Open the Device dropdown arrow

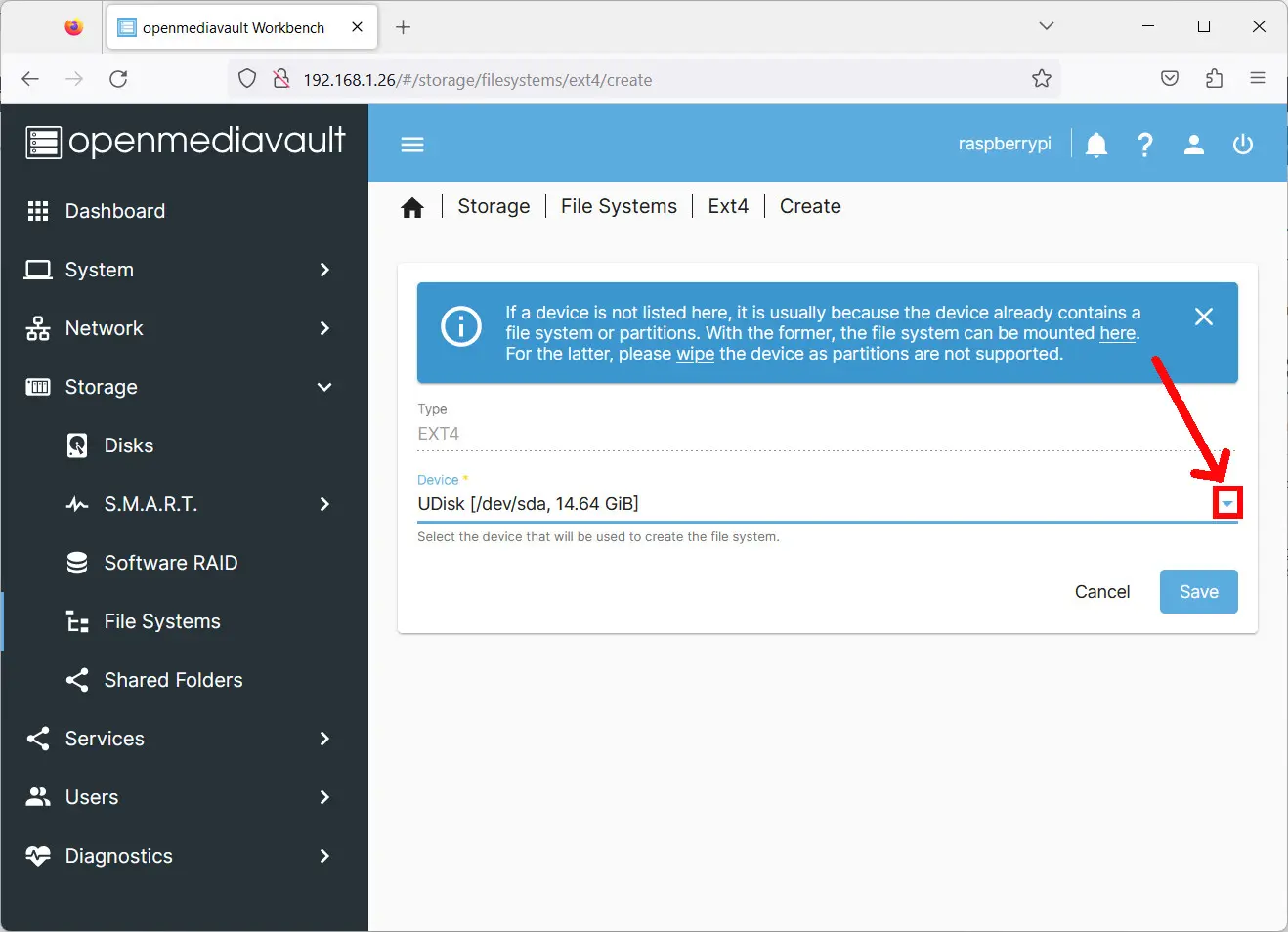tap(1227, 503)
